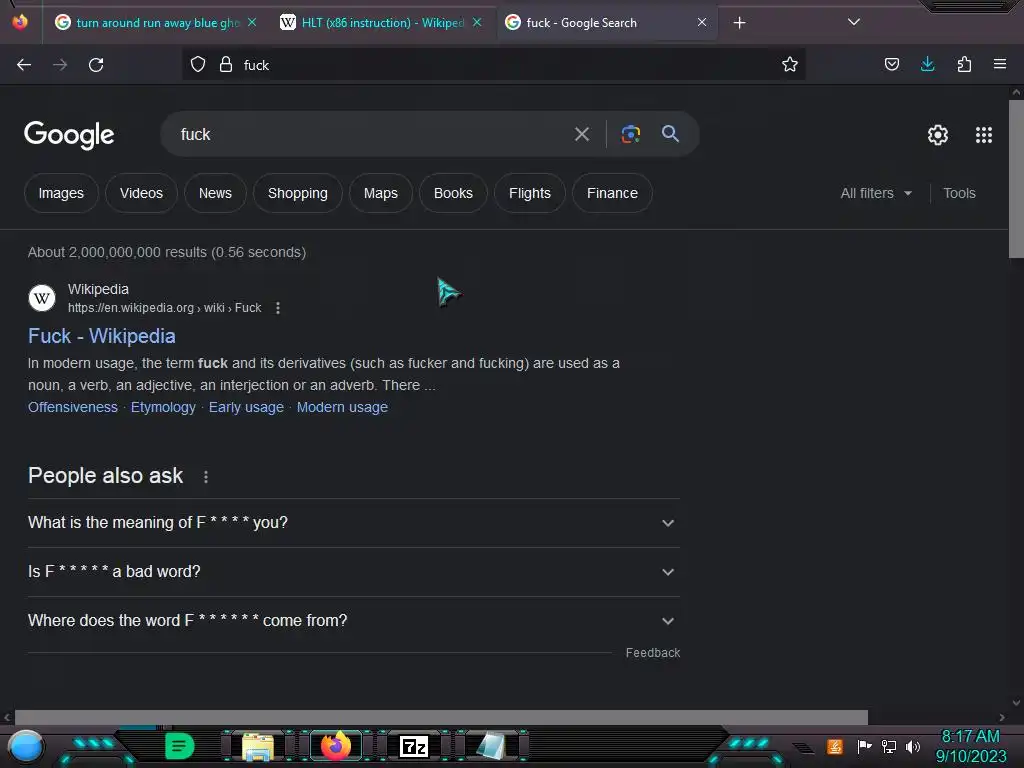Open the Etymology section link
The width and height of the screenshot is (1024, 768).
coord(163,408)
